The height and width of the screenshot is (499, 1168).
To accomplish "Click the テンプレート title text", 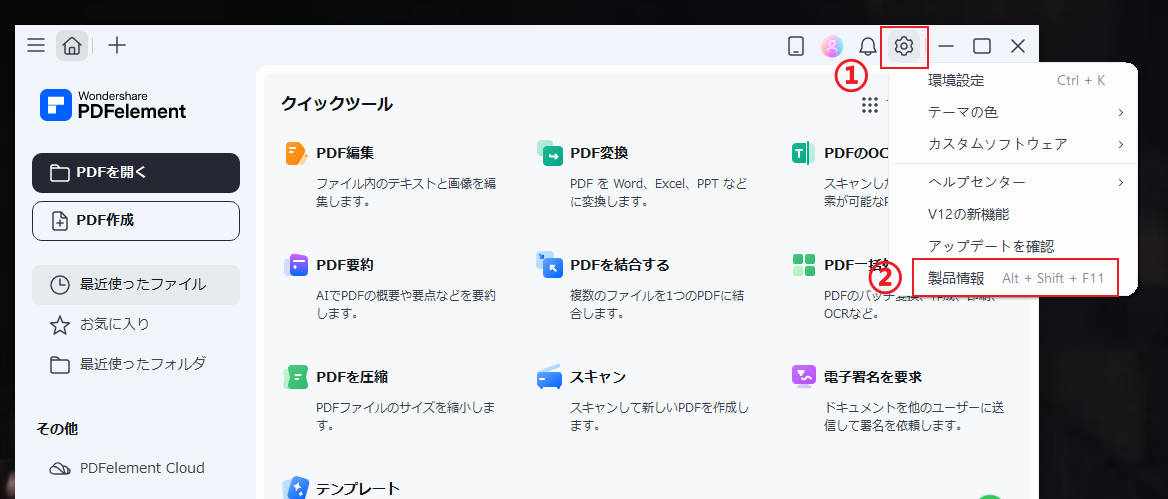I will [358, 489].
